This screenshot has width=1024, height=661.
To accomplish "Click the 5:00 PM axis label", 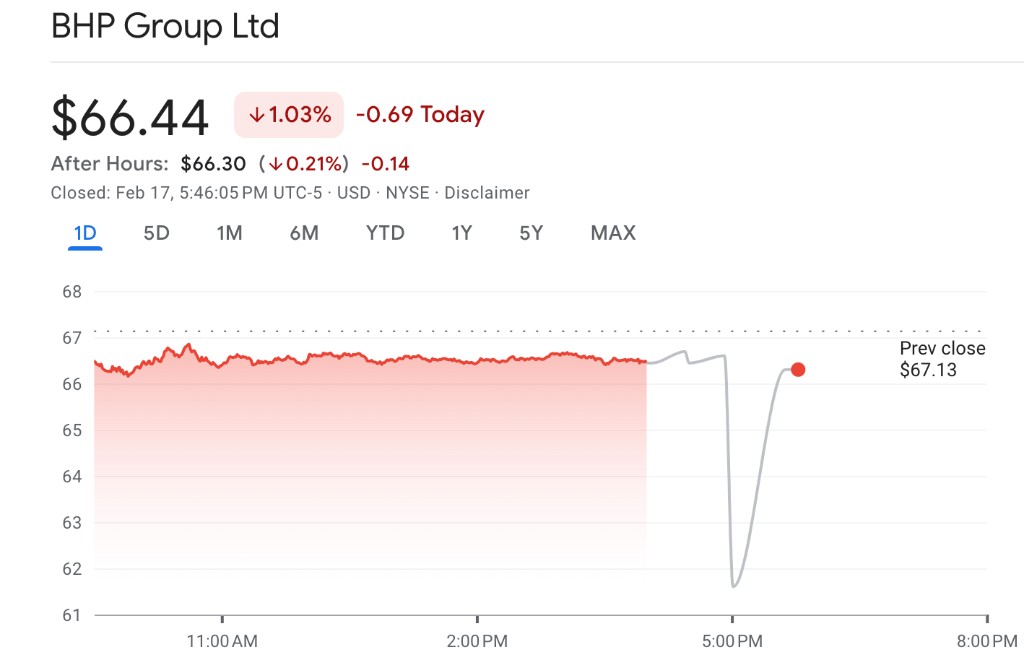I will (732, 640).
